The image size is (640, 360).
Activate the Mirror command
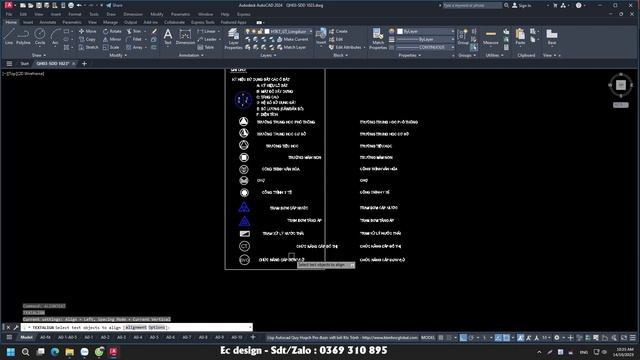(112, 39)
